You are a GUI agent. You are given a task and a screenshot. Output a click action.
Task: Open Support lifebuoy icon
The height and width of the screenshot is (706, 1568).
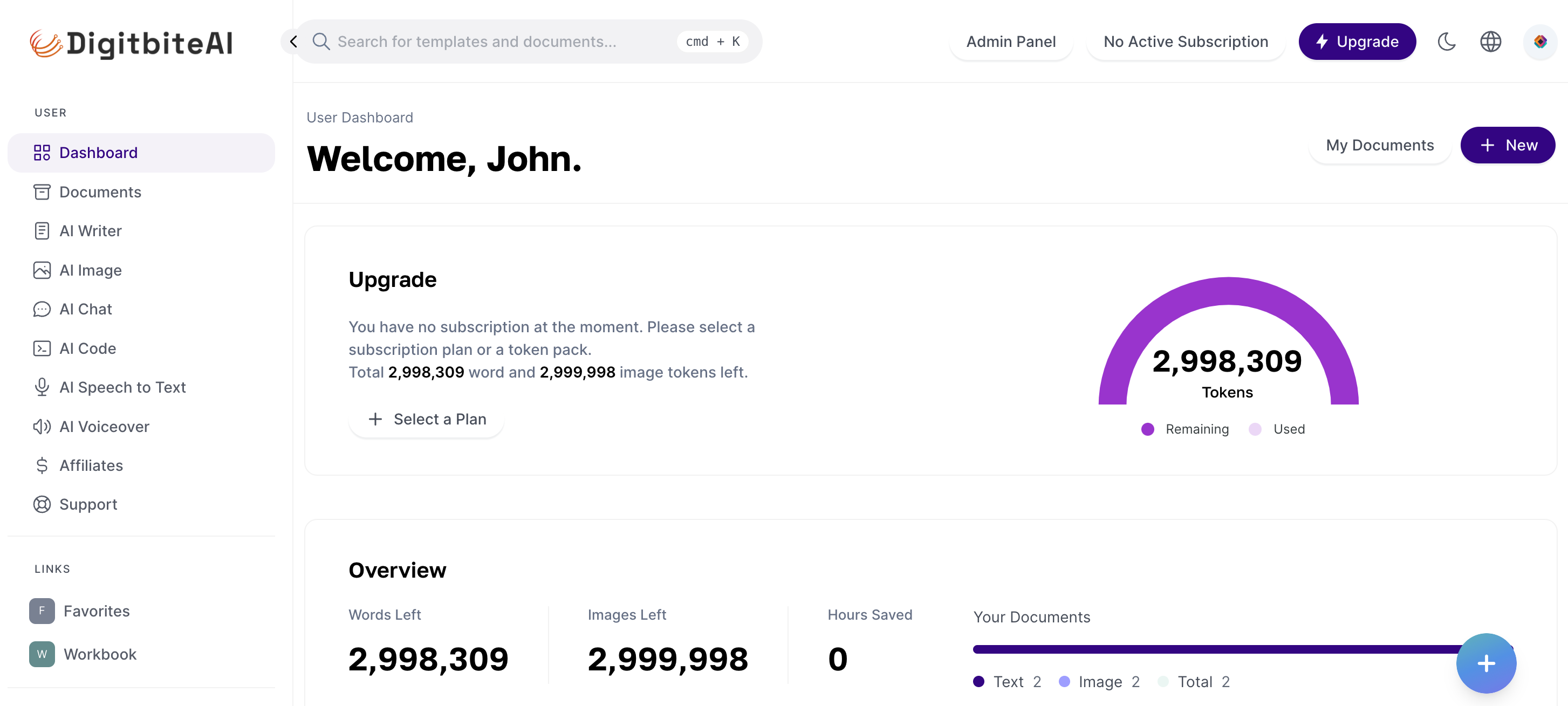(42, 504)
